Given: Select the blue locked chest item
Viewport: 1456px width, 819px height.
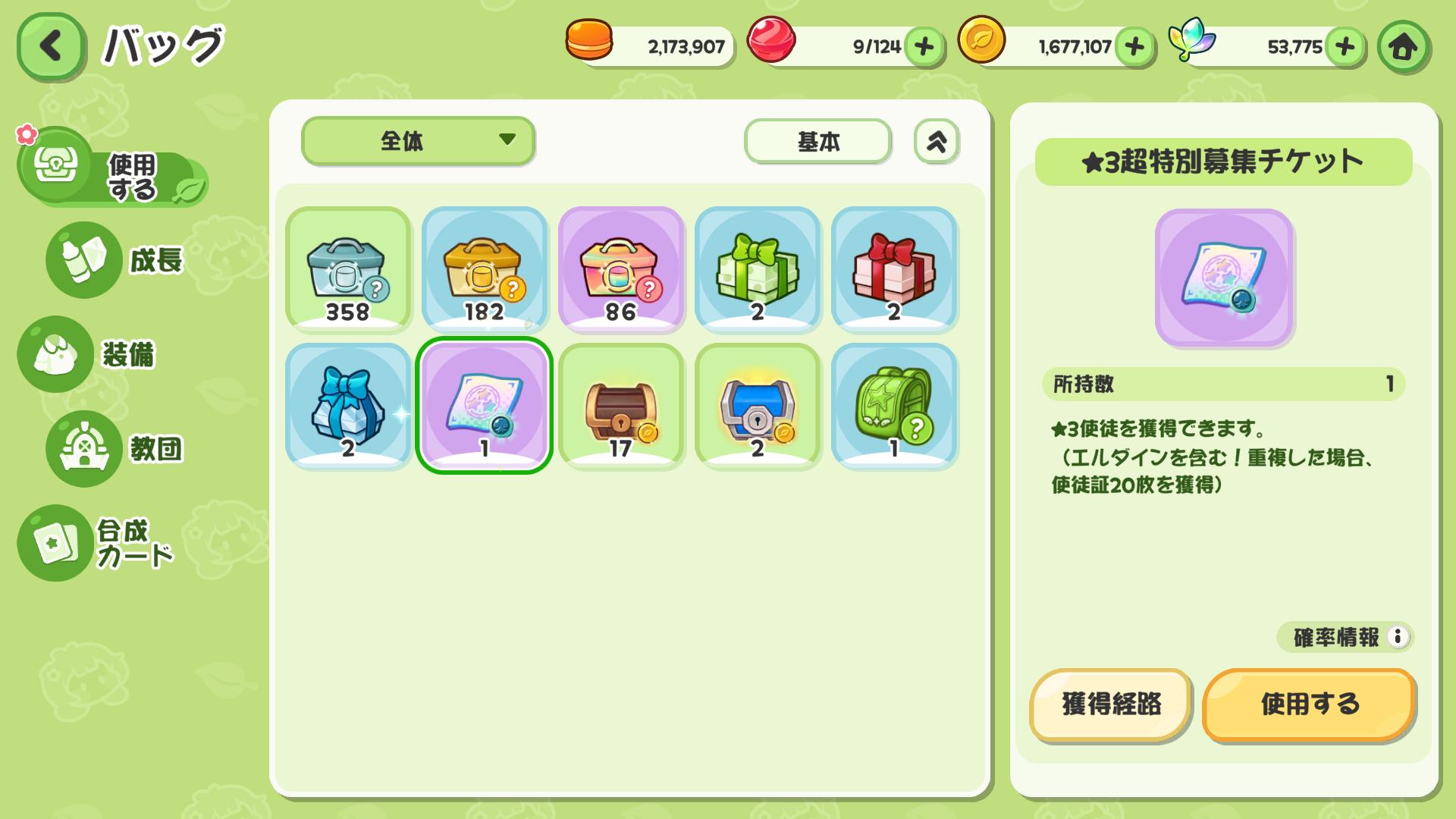Looking at the screenshot, I should (758, 406).
